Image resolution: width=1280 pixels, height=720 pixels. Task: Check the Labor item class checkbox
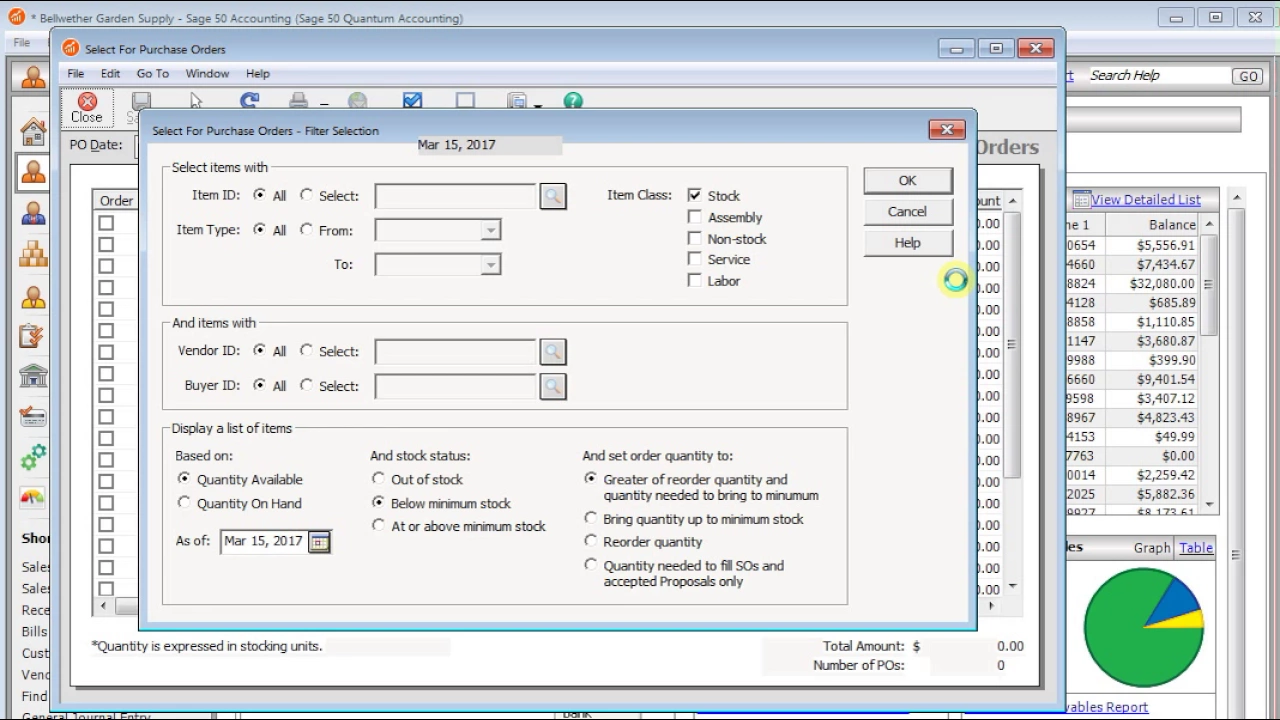pos(694,281)
